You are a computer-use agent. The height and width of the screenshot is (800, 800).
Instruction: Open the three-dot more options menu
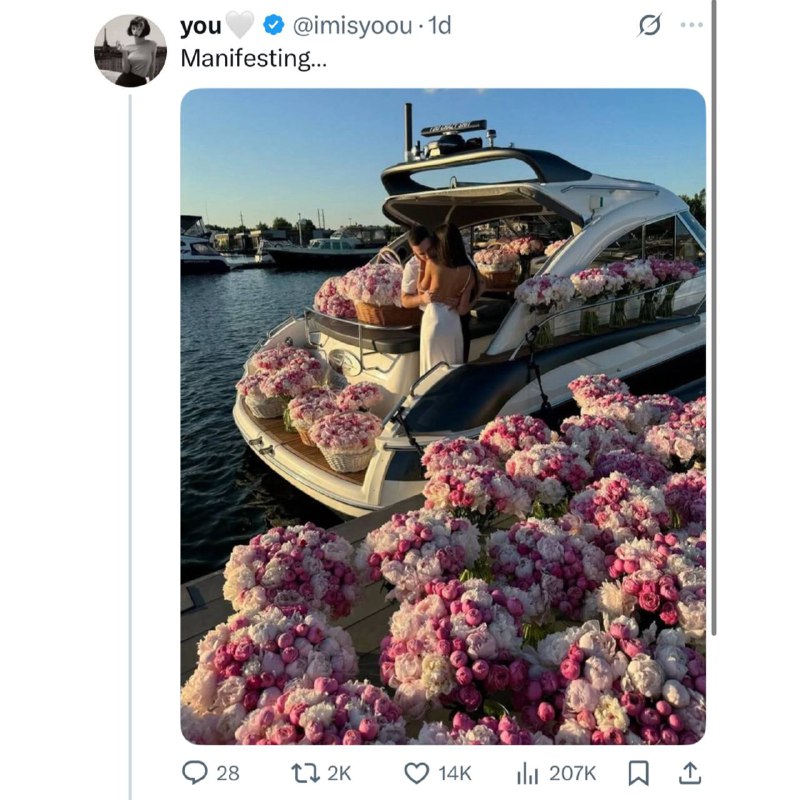pos(691,26)
